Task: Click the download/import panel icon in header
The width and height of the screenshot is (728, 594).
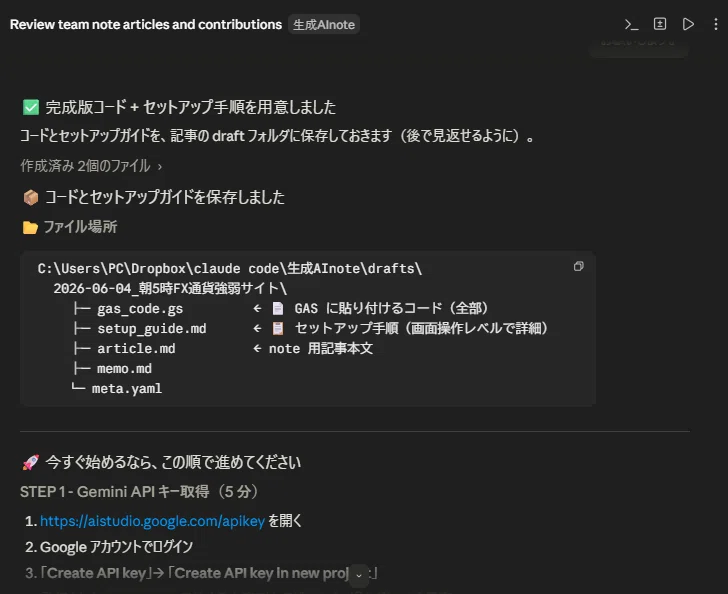Action: click(660, 24)
